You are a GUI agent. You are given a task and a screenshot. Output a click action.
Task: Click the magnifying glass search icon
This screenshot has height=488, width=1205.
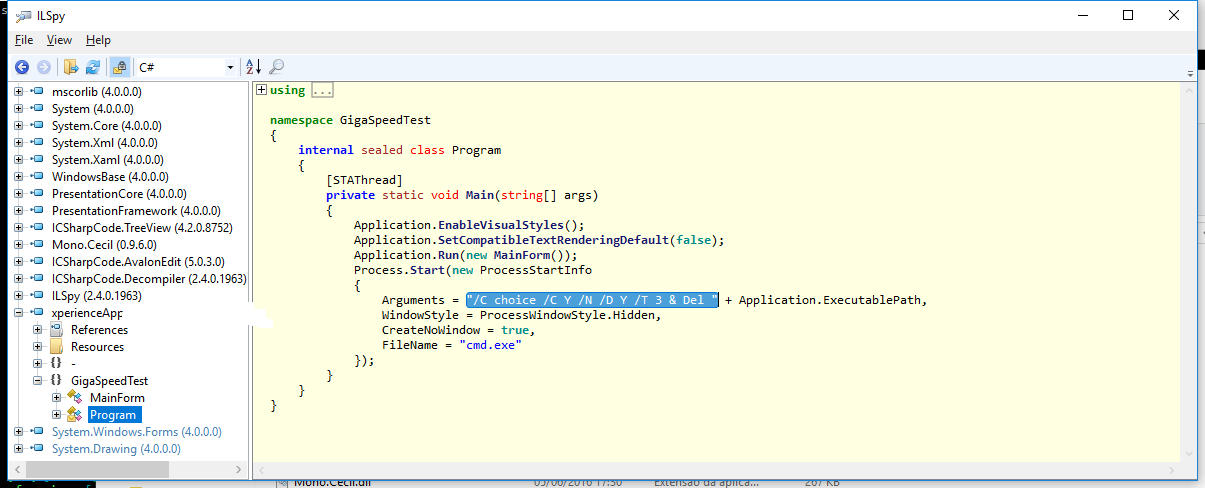[277, 67]
